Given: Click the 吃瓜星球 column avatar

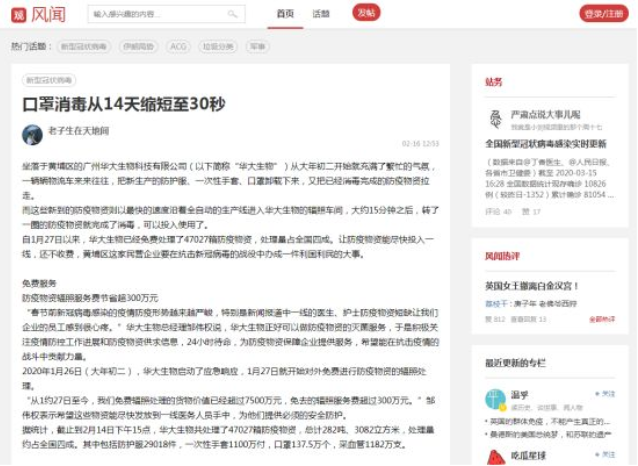Looking at the screenshot, I should pyautogui.click(x=494, y=455).
